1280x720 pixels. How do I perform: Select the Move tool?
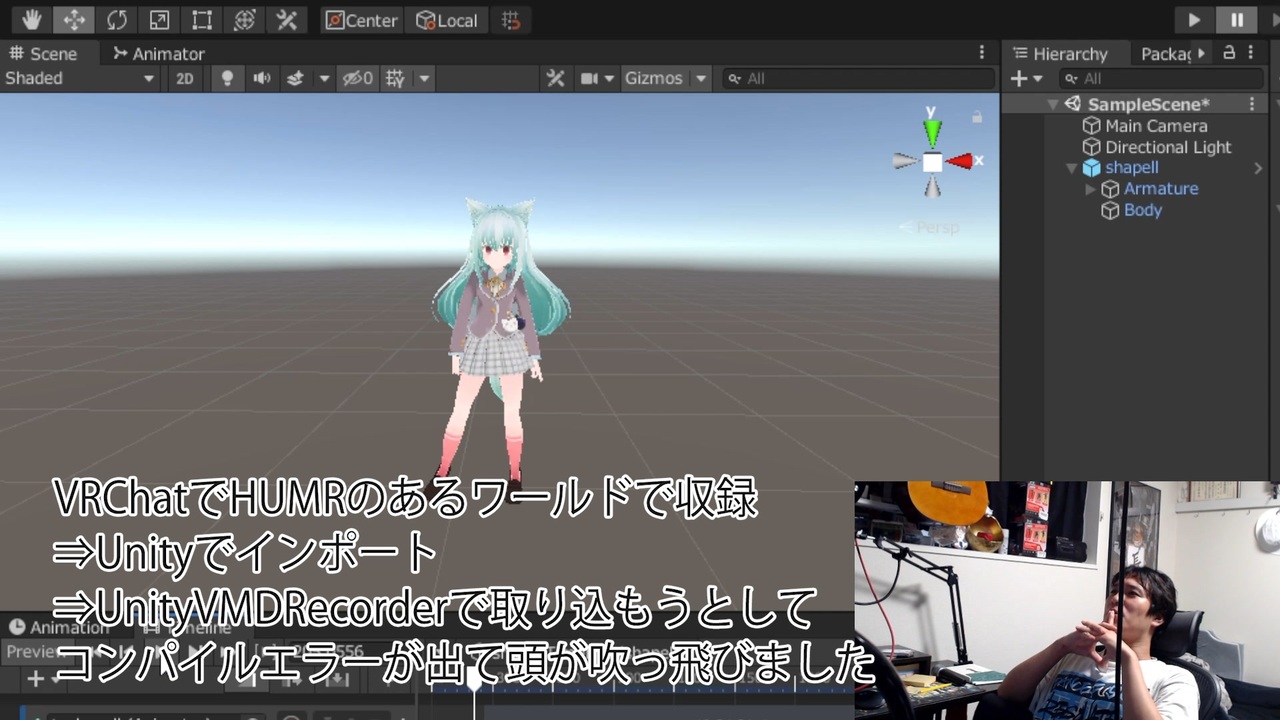tap(74, 20)
